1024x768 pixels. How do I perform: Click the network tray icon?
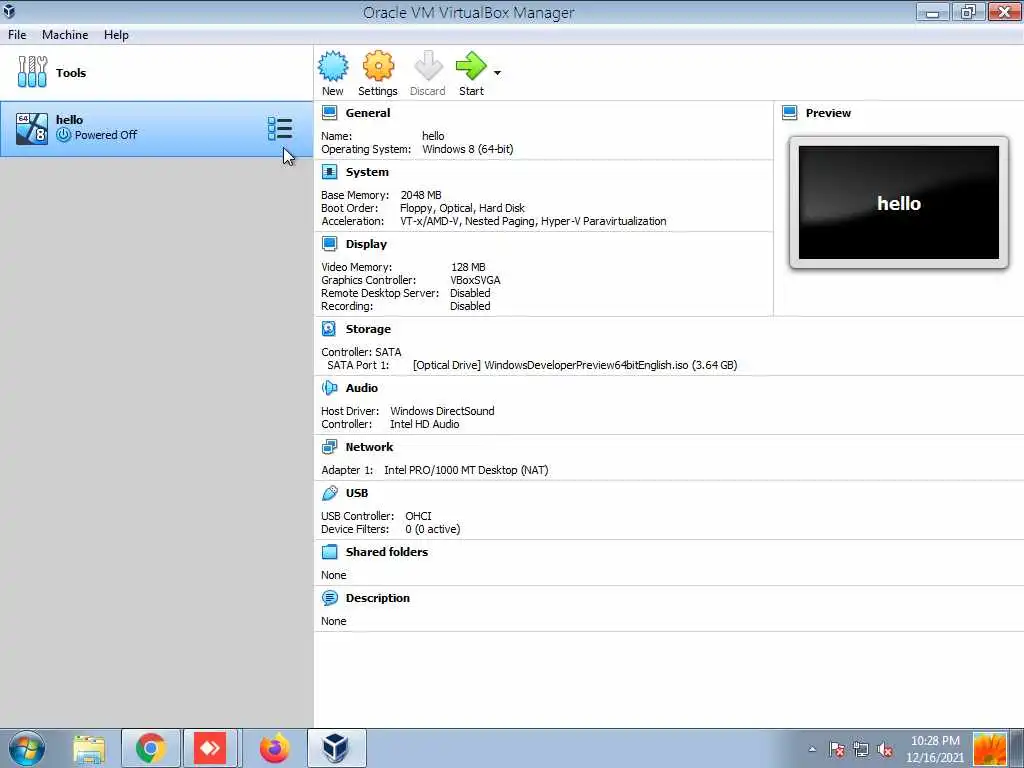(x=861, y=749)
